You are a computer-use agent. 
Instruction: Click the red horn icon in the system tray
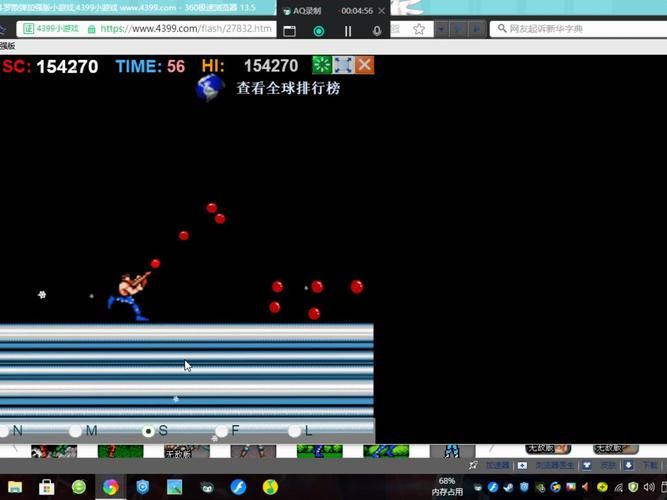tap(586, 487)
